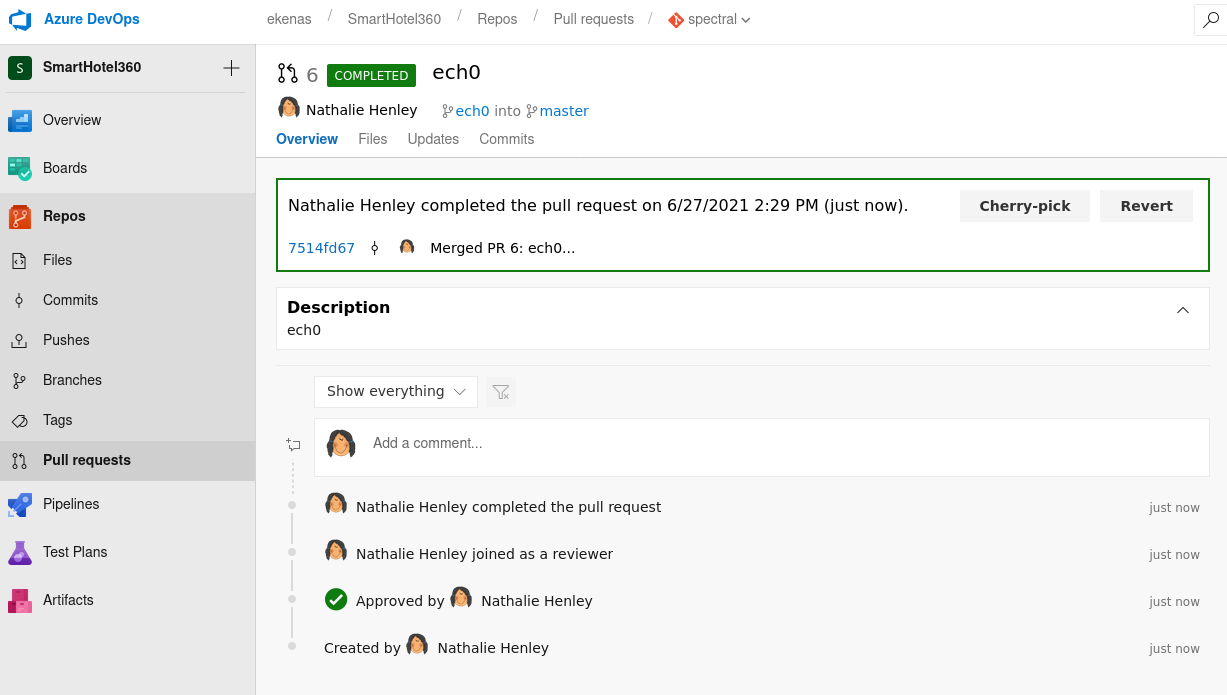Click the Repos sidebar icon
Viewport: 1227px width, 695px height.
[x=20, y=216]
